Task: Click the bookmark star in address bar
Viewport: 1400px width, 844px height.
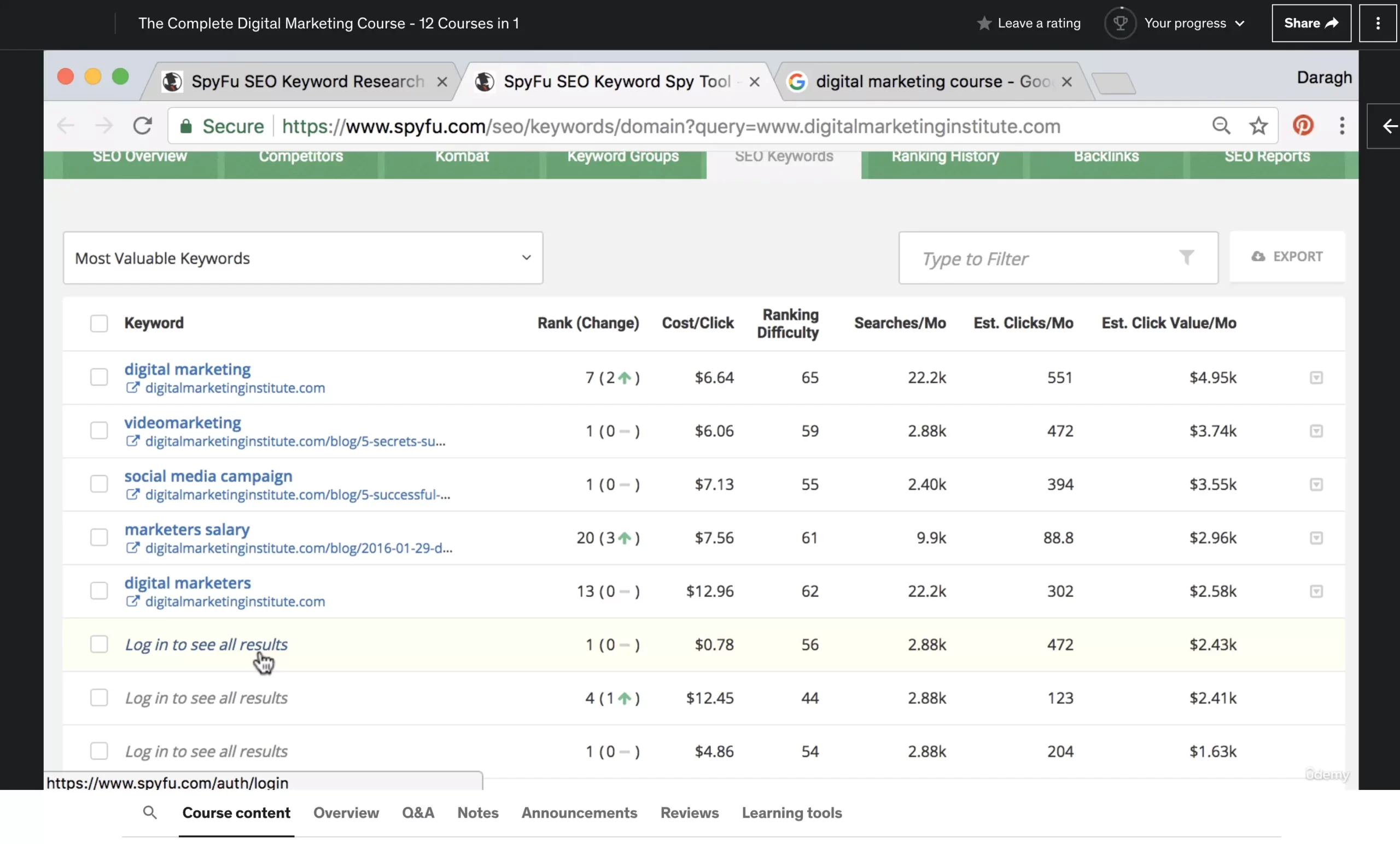Action: pos(1258,126)
